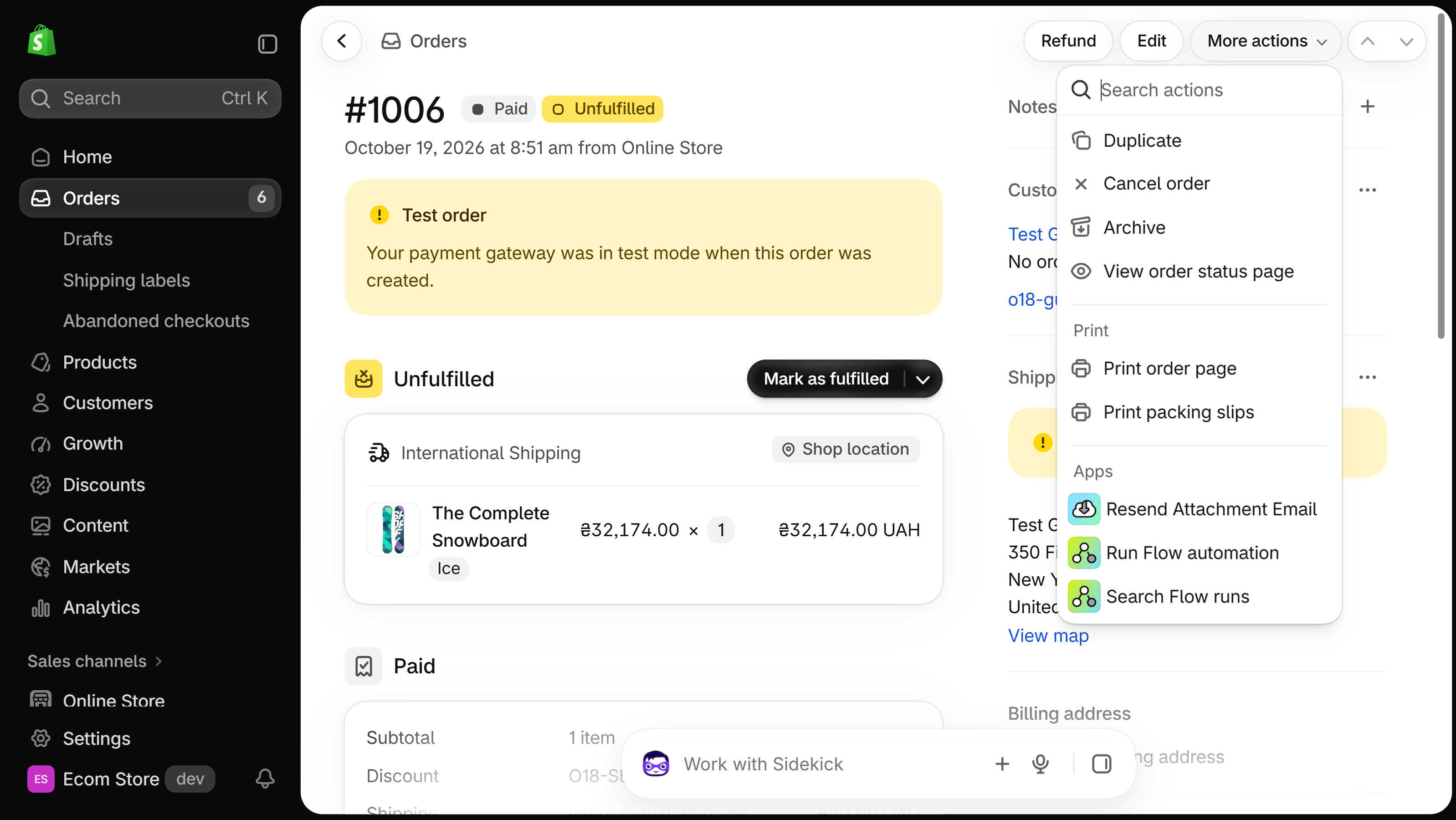This screenshot has height=820, width=1456.
Task: Focus the Search actions field
Action: click(x=1198, y=89)
